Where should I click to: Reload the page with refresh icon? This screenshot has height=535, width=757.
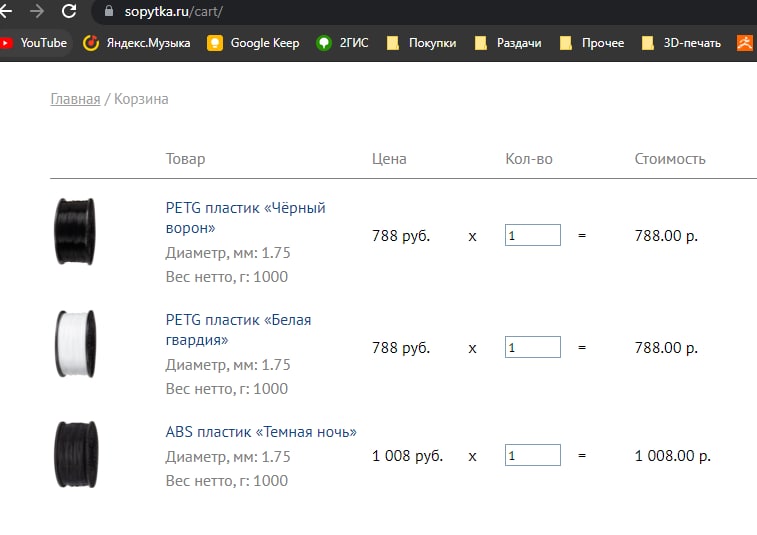[69, 11]
